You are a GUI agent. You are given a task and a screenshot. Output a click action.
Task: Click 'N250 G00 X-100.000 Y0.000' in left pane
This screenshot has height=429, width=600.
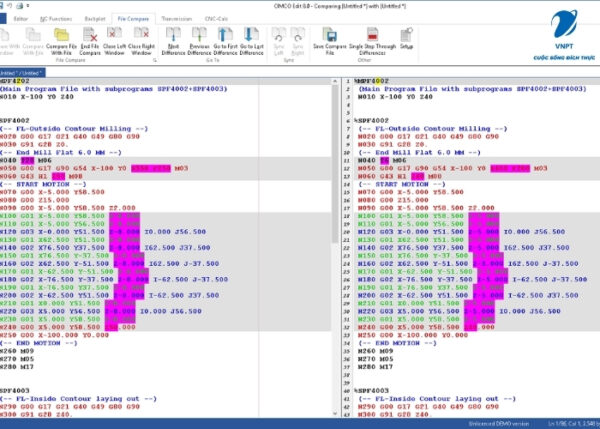tap(54, 335)
